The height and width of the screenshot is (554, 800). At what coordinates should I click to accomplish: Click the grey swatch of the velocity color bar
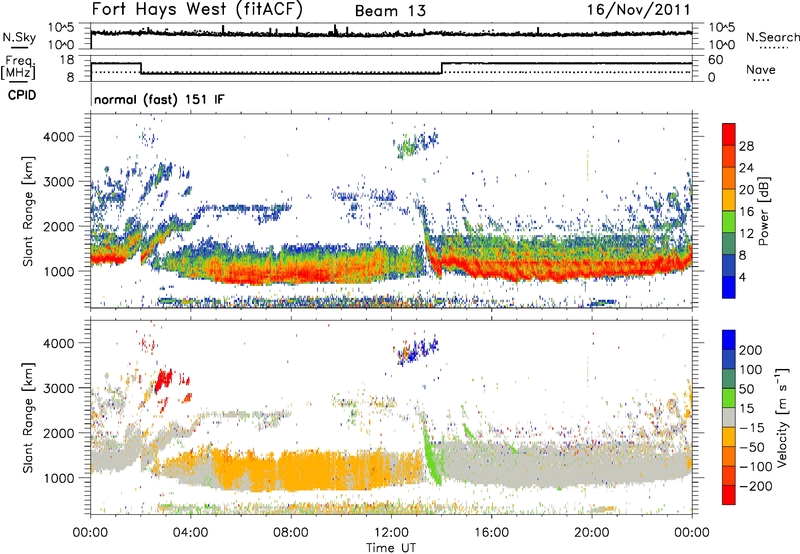(x=729, y=417)
